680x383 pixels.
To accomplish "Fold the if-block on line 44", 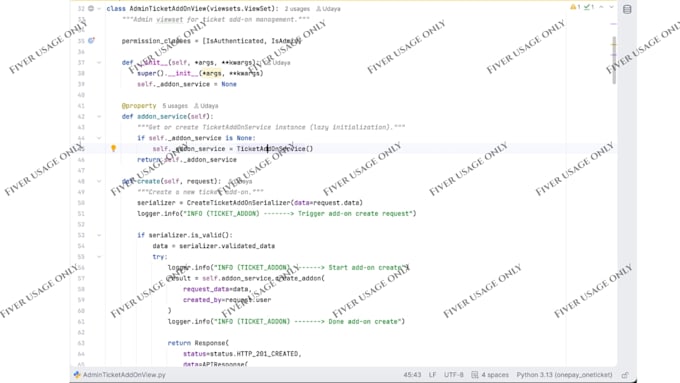I will point(99,138).
